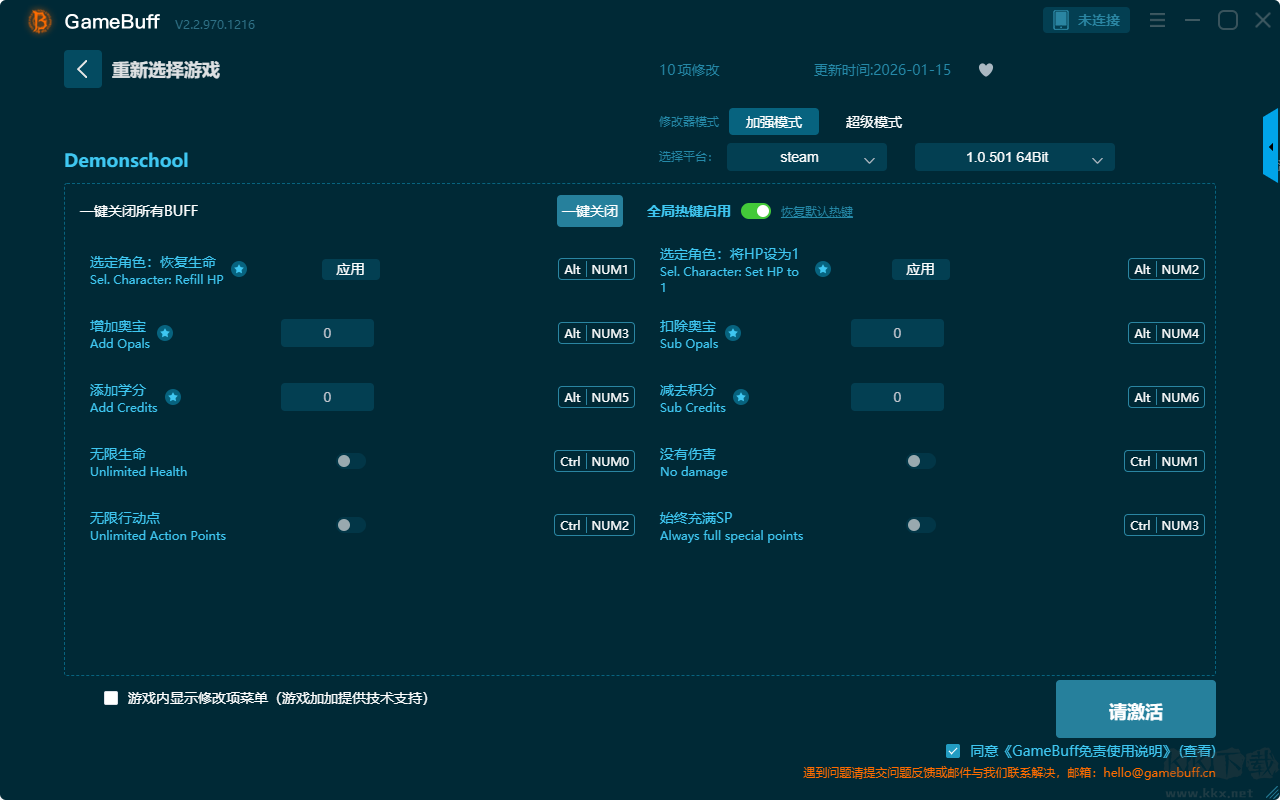This screenshot has height=800, width=1280.
Task: Click the star icon beside Add Opals
Action: (165, 333)
